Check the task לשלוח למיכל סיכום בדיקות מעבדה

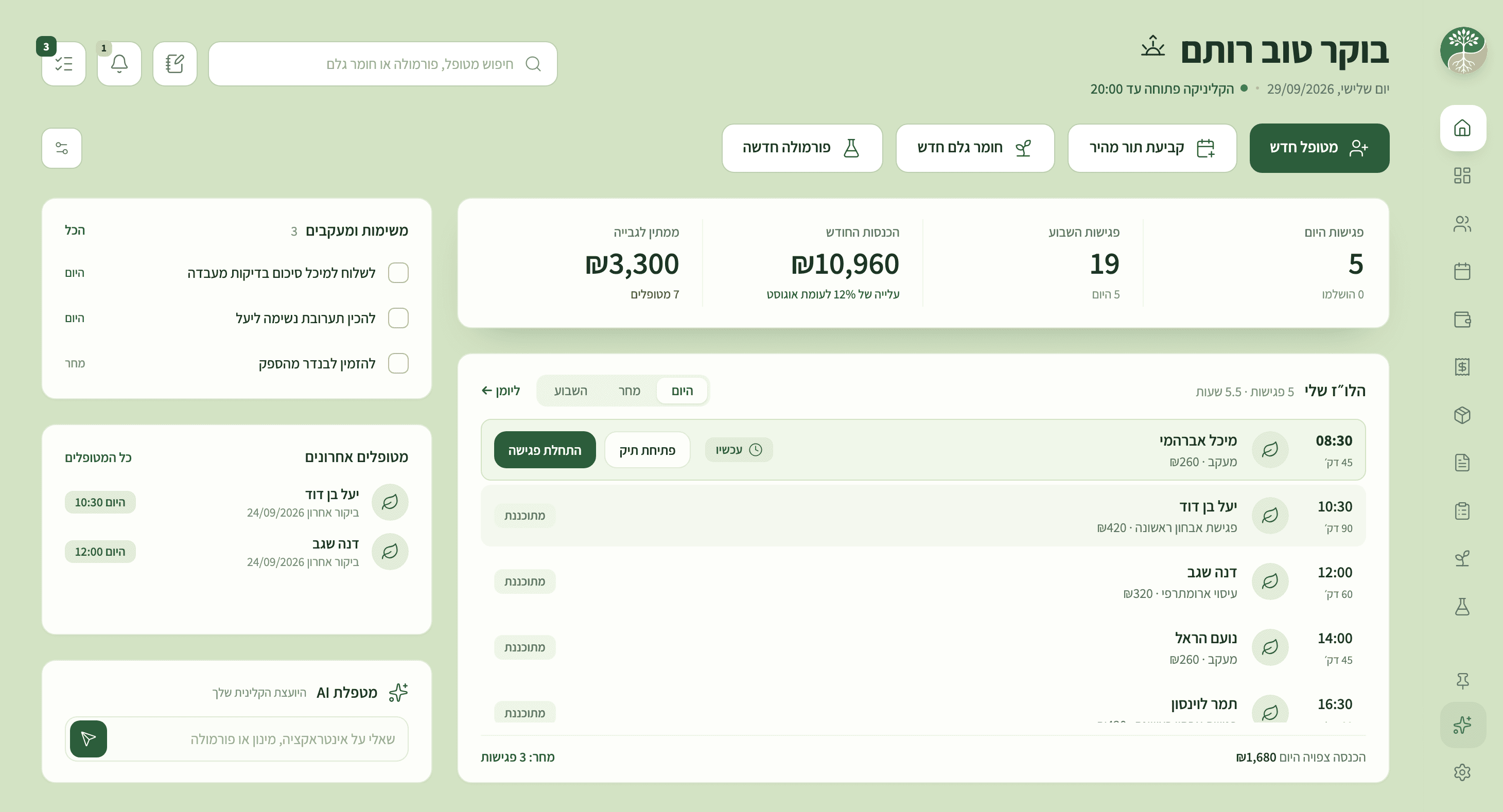[398, 272]
